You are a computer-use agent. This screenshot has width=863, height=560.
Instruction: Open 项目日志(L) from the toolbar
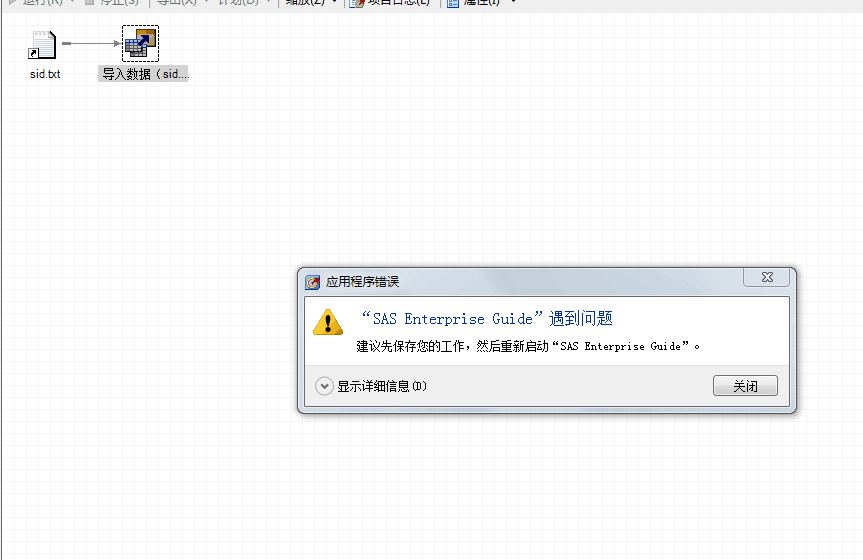coord(390,2)
